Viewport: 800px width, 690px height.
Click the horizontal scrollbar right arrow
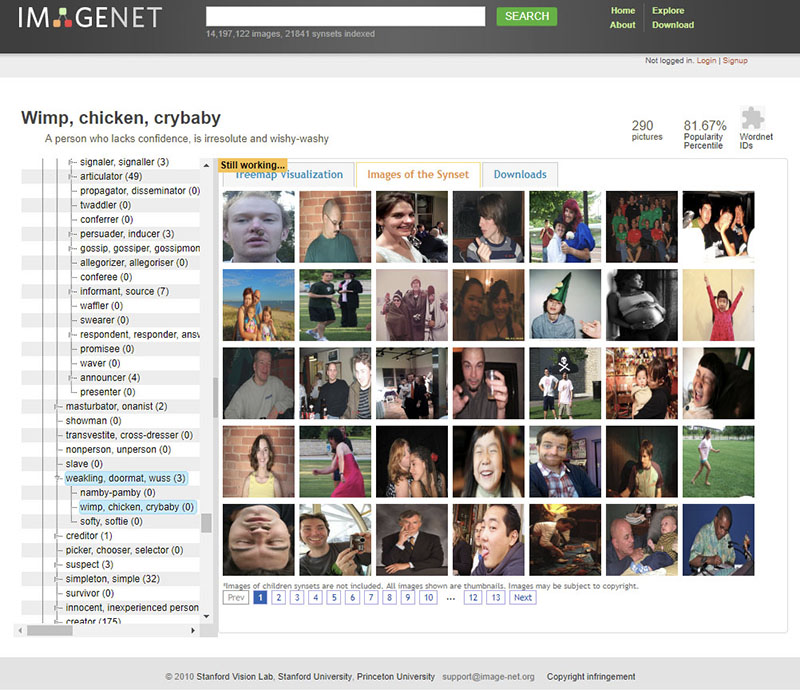pos(193,630)
